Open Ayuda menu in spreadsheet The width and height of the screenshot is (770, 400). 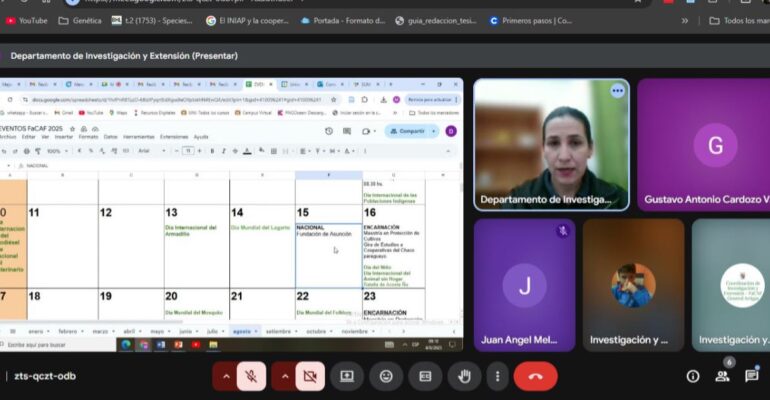201,137
